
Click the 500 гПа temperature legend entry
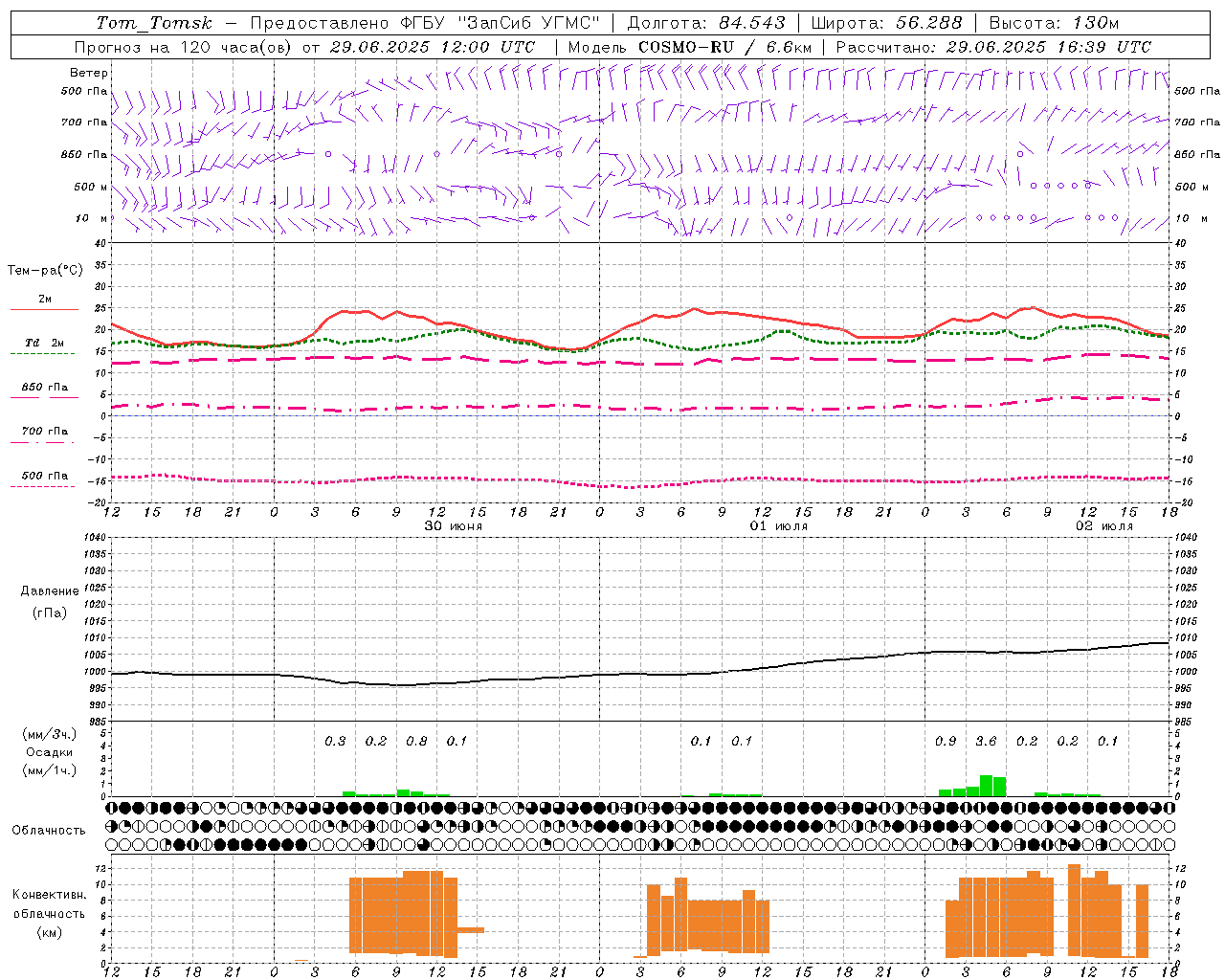pos(44,476)
